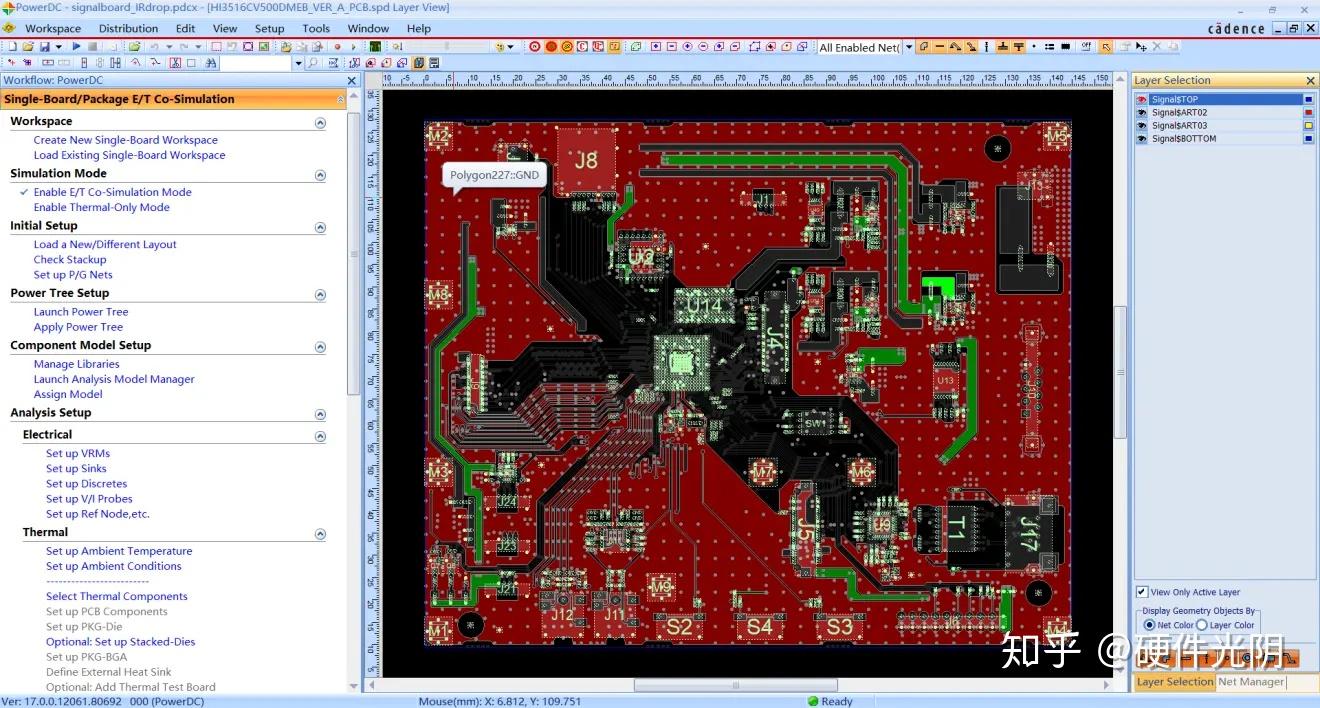
Task: Click Launch Power Tree link
Action: click(81, 312)
